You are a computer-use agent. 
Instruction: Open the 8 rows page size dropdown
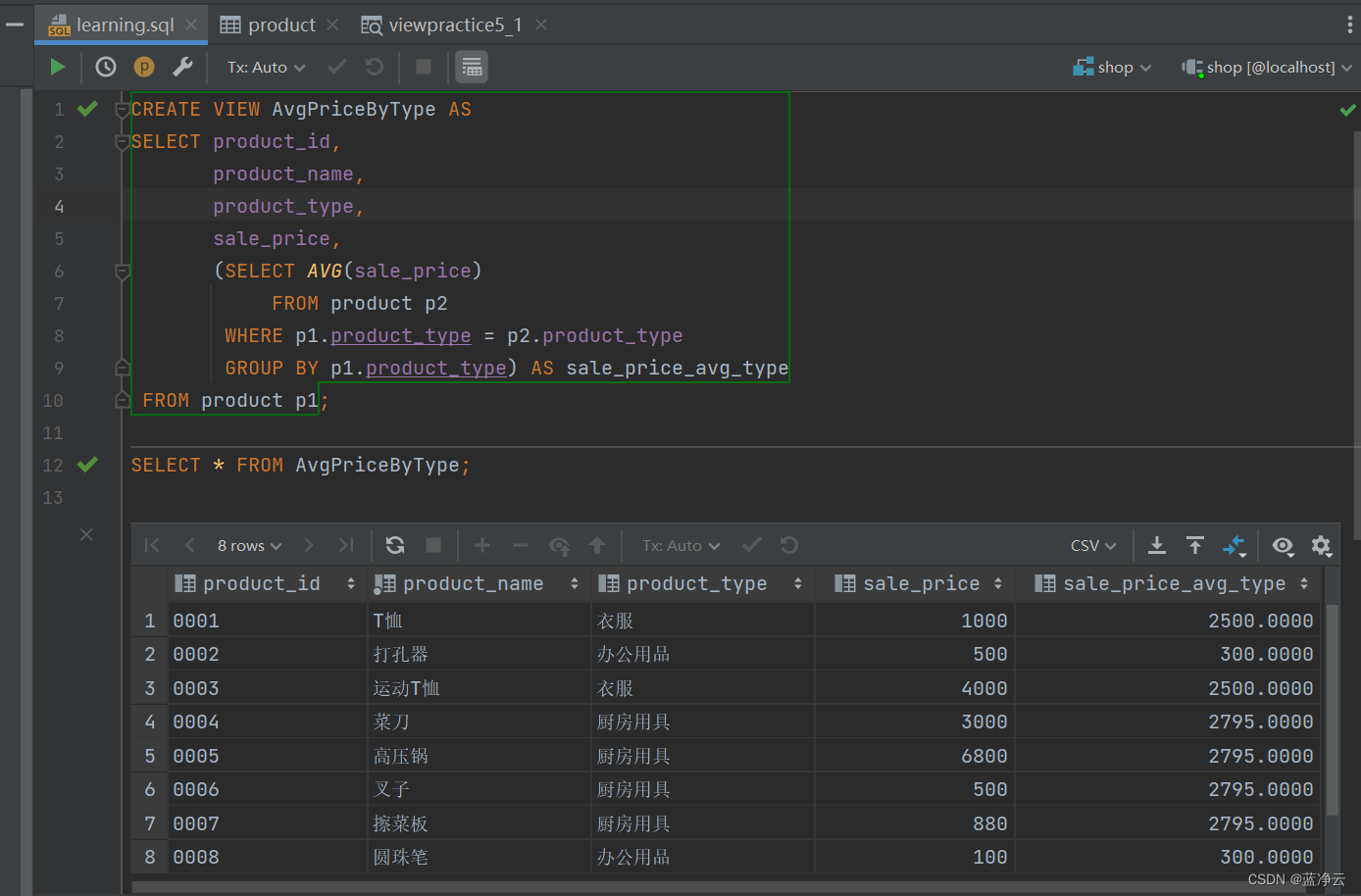click(250, 545)
